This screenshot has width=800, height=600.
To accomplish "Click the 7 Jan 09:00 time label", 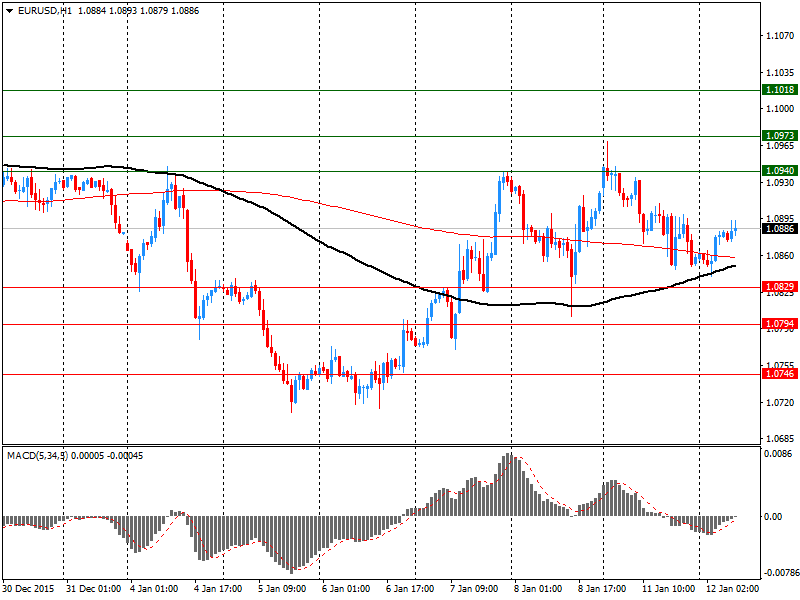I will point(475,589).
